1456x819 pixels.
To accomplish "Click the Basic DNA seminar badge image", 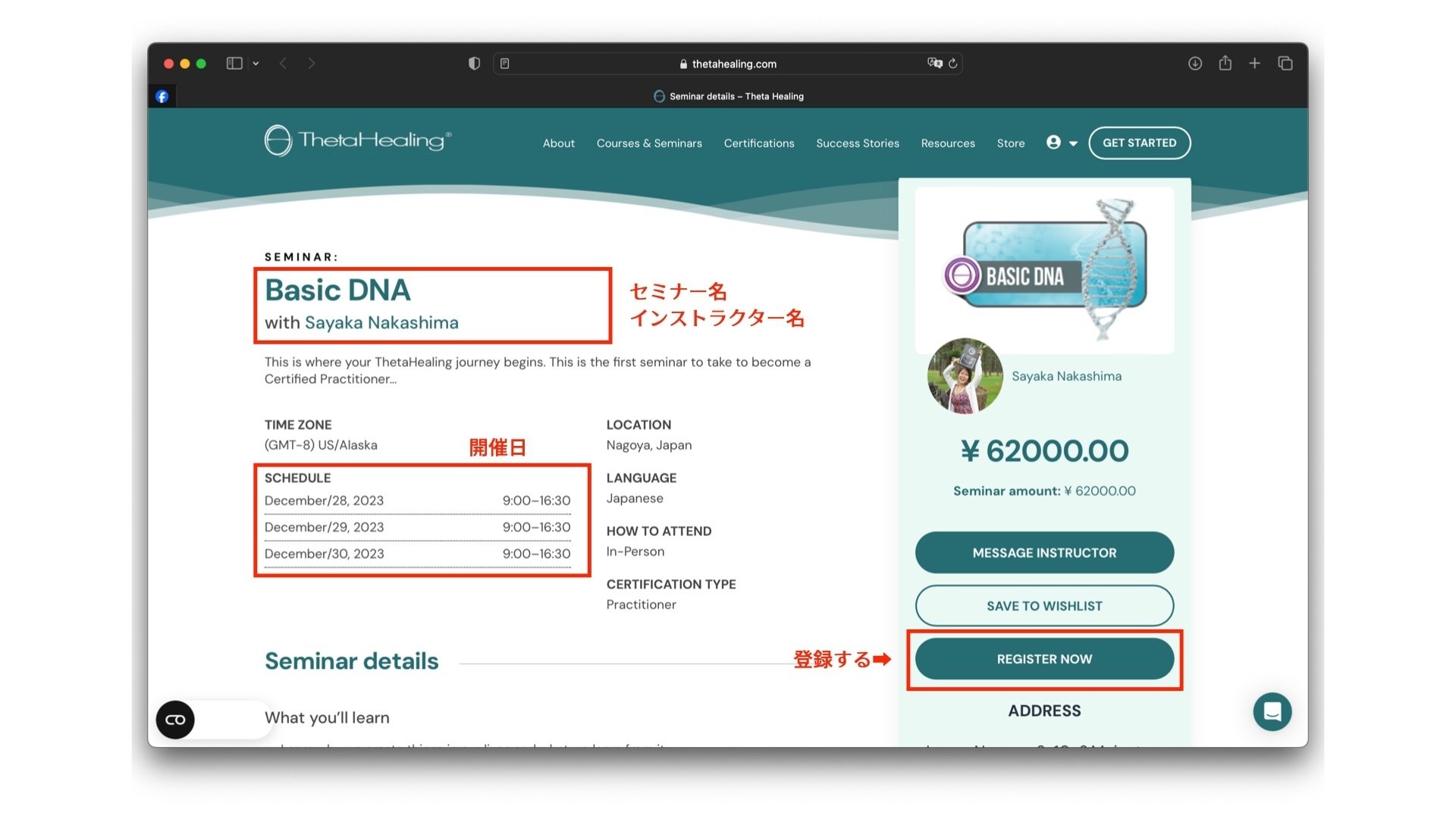I will click(1045, 271).
